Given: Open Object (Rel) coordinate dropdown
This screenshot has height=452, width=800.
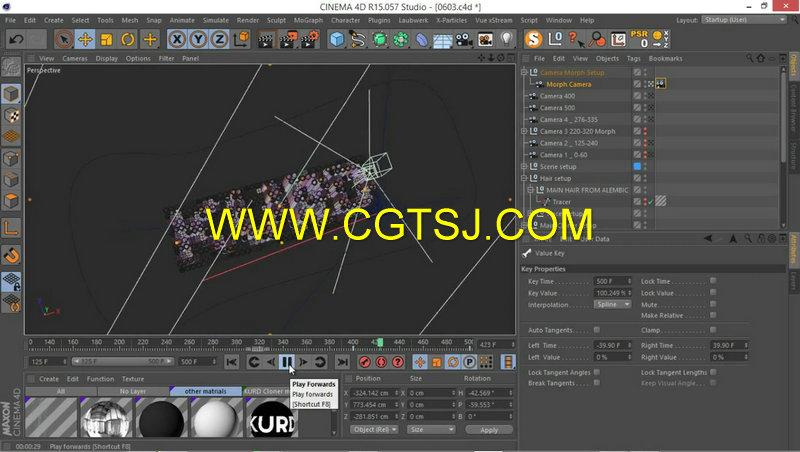Looking at the screenshot, I should pyautogui.click(x=375, y=430).
